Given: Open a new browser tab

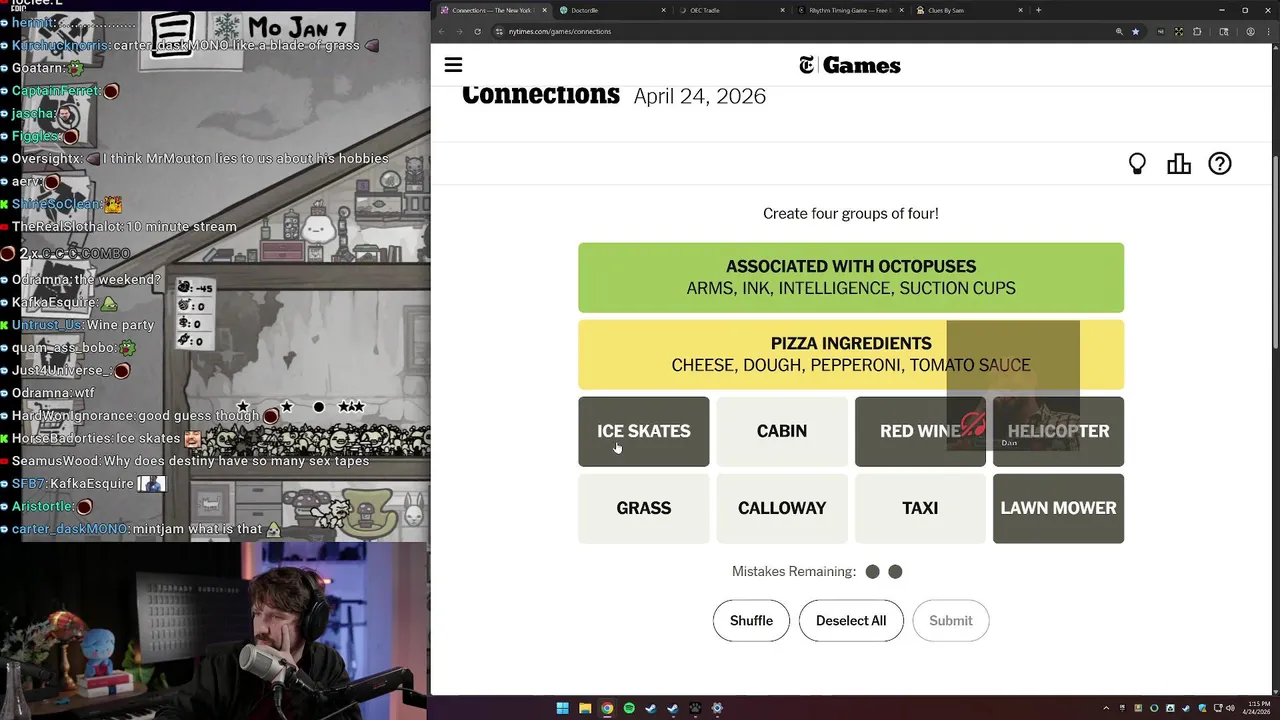Looking at the screenshot, I should pos(1038,10).
